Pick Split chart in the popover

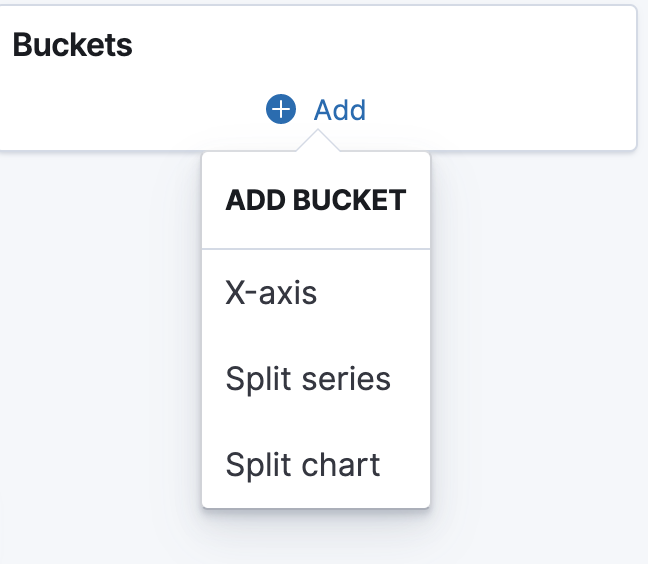click(316, 464)
